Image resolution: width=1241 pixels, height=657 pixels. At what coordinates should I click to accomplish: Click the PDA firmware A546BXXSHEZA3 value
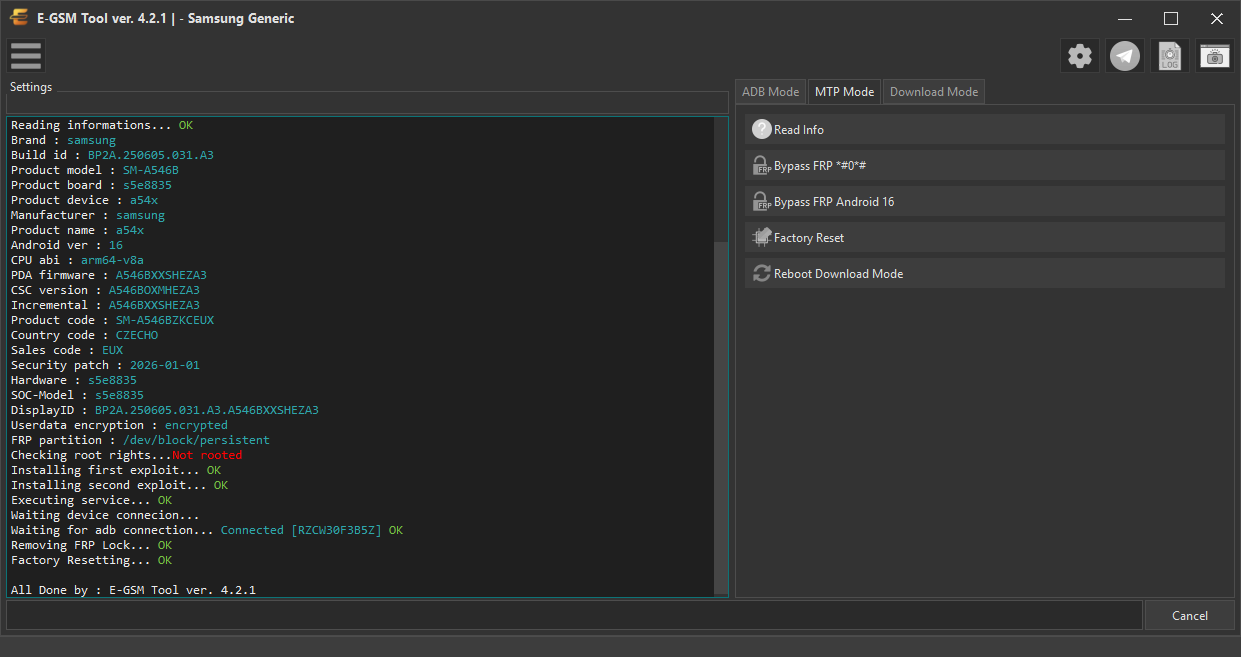point(161,275)
